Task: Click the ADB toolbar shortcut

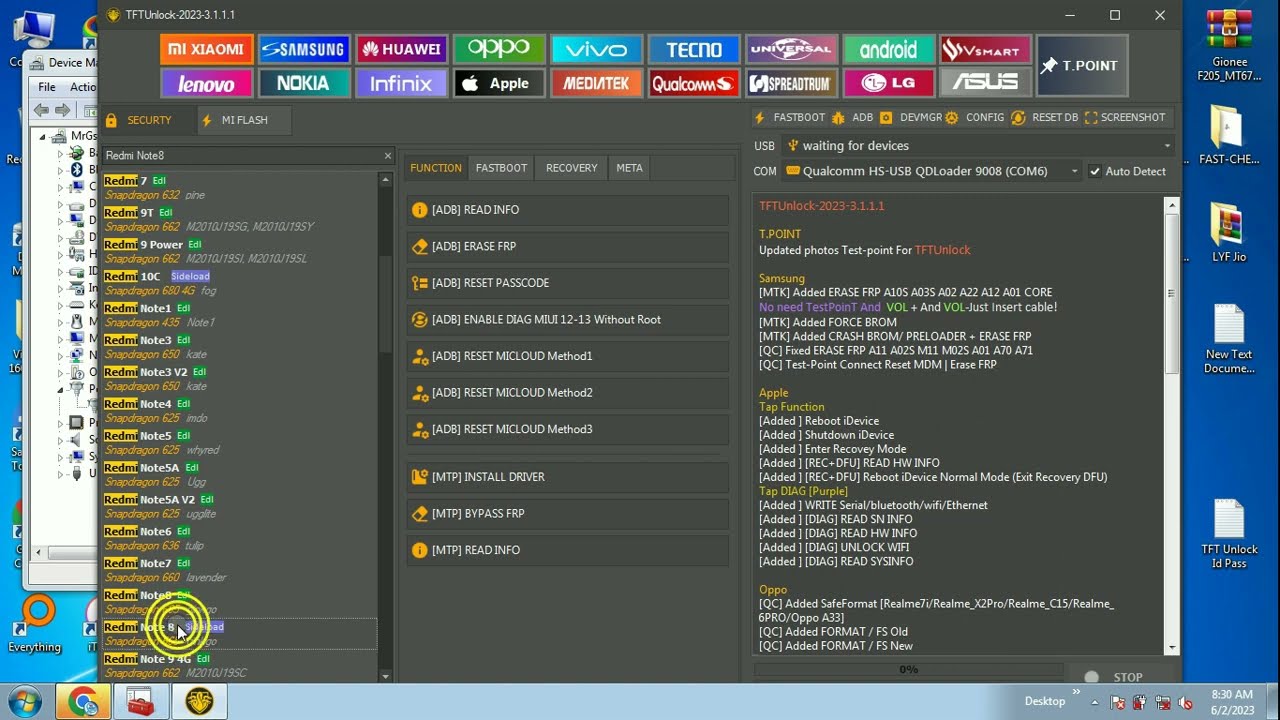Action: click(x=853, y=118)
